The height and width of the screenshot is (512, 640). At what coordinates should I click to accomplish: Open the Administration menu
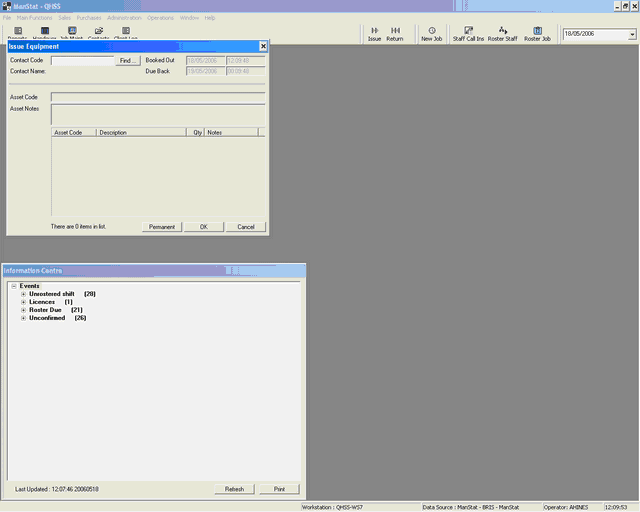pyautogui.click(x=124, y=18)
